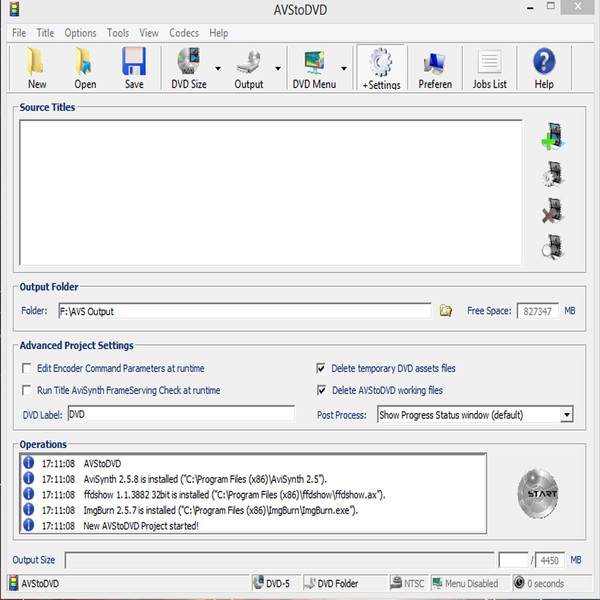The height and width of the screenshot is (600, 600).
Task: Open the Jobs List
Action: pos(489,68)
